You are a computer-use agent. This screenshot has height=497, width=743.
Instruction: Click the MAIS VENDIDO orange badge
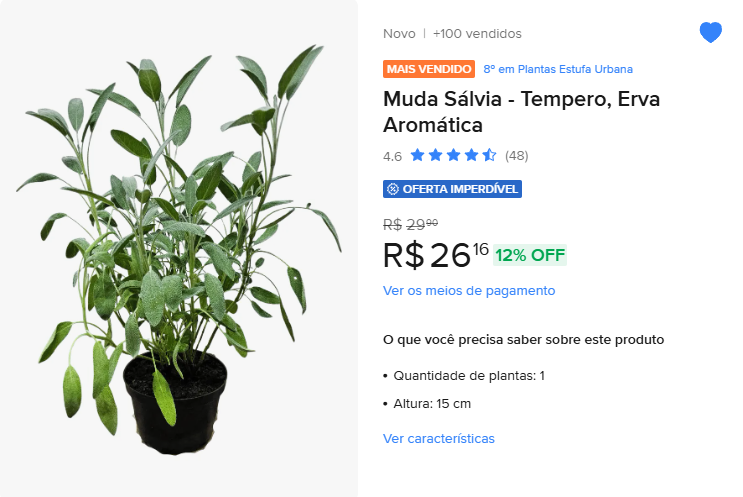(429, 69)
